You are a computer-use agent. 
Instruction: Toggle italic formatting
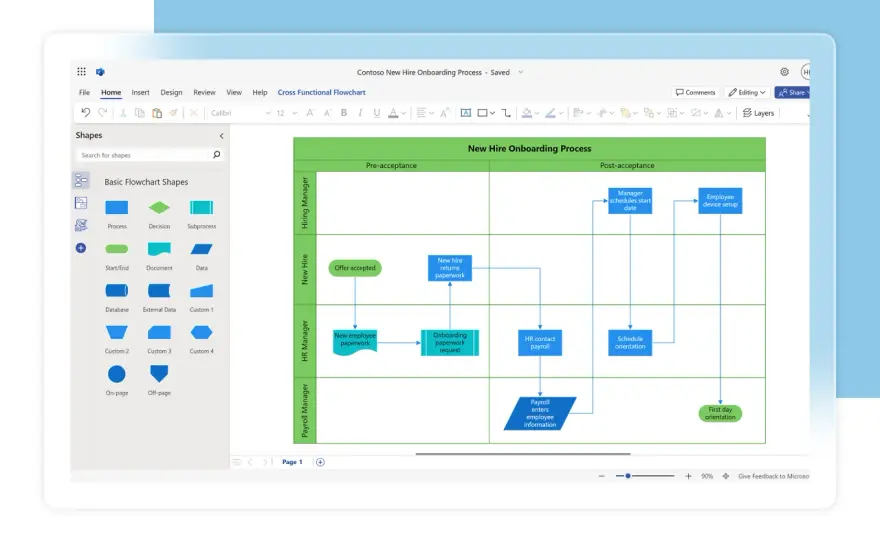(x=360, y=113)
